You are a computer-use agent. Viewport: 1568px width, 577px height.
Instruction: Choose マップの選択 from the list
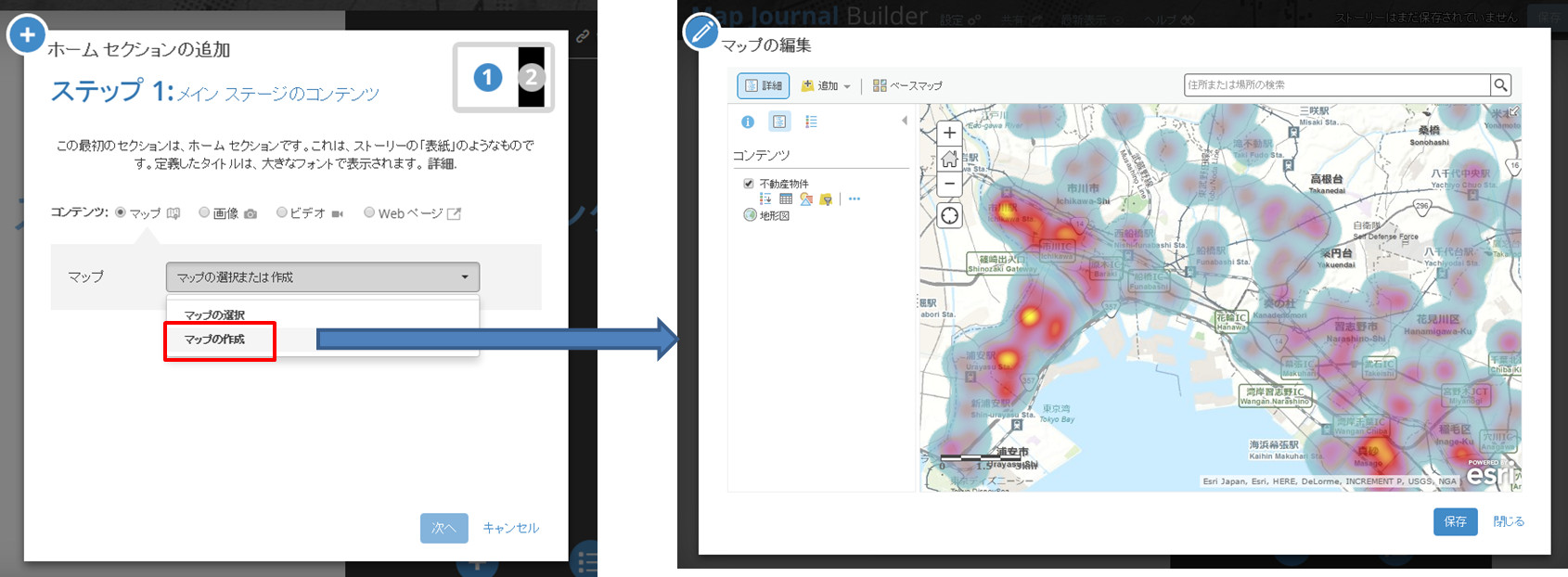214,315
